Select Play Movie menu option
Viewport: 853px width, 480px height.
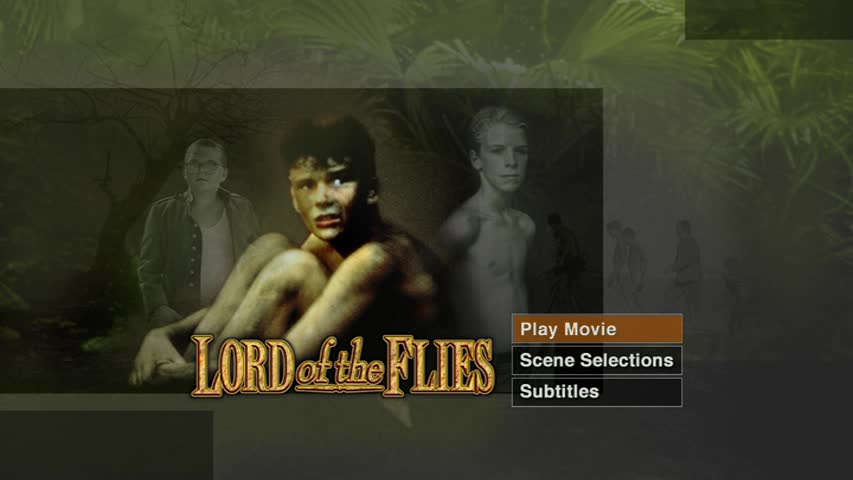point(597,329)
